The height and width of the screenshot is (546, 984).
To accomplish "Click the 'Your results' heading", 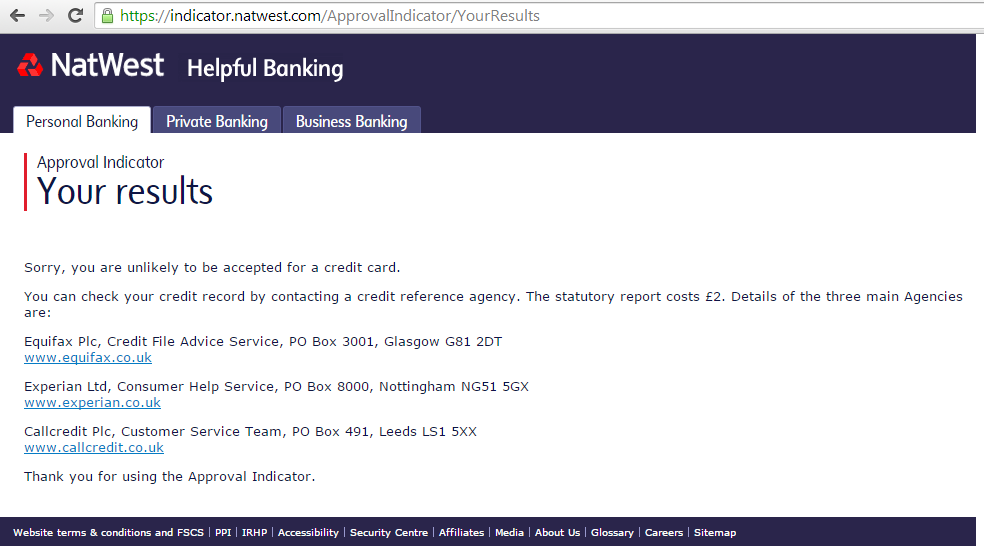I will [x=125, y=191].
